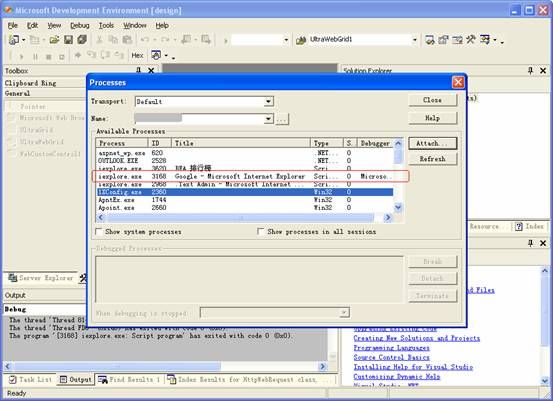Click the Stop Debugging square icon
This screenshot has width=553, height=401.
(x=49, y=56)
